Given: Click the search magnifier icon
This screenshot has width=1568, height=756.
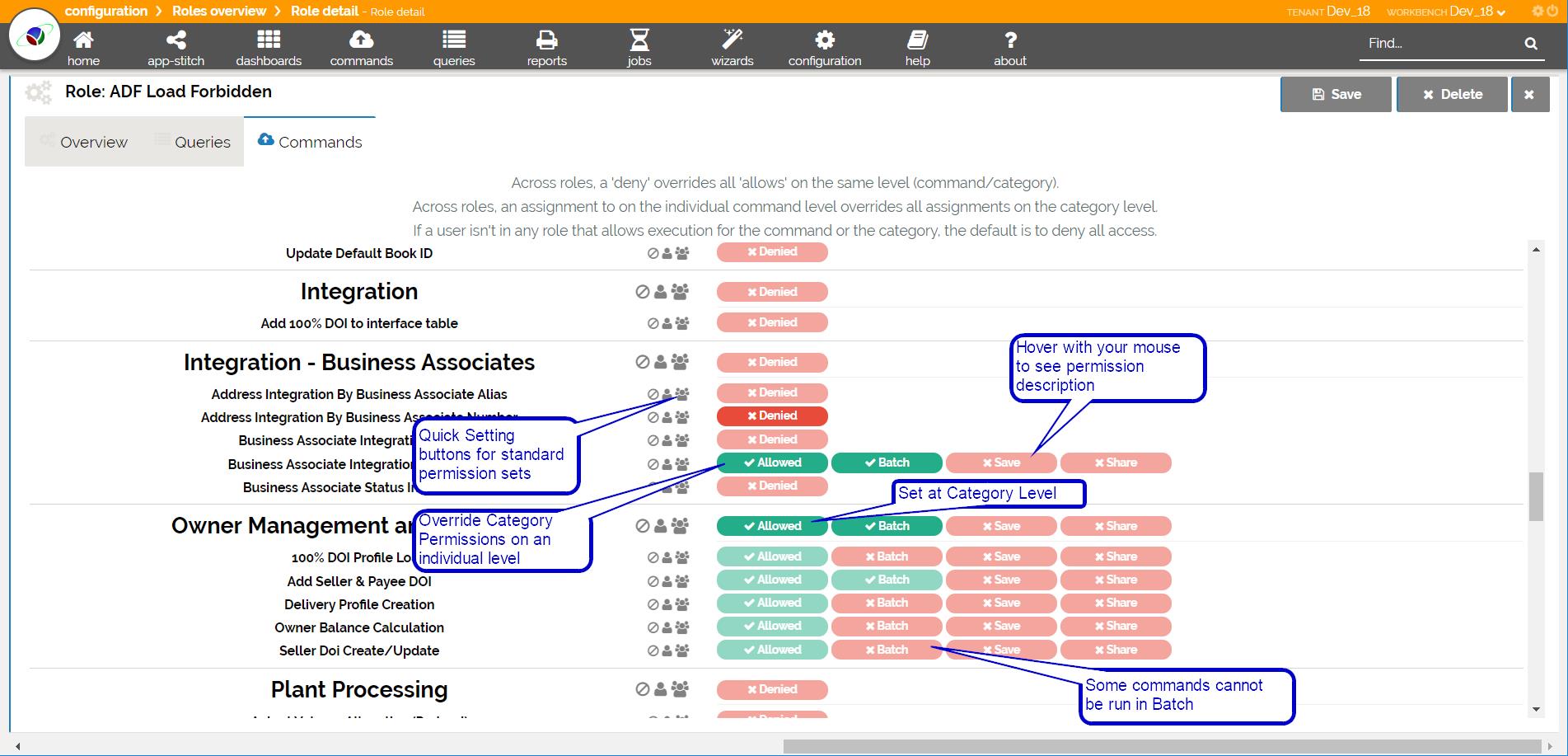Looking at the screenshot, I should tap(1531, 44).
